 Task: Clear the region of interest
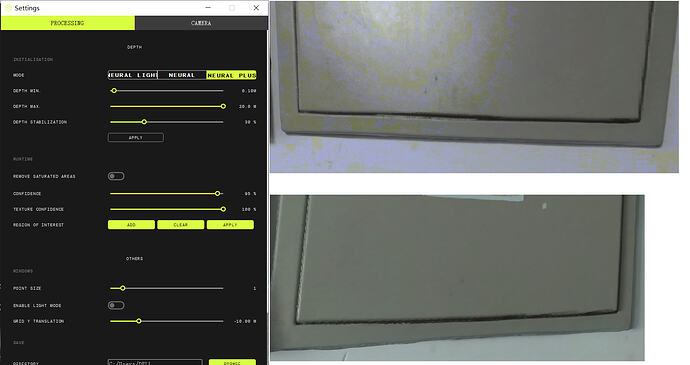click(180, 225)
